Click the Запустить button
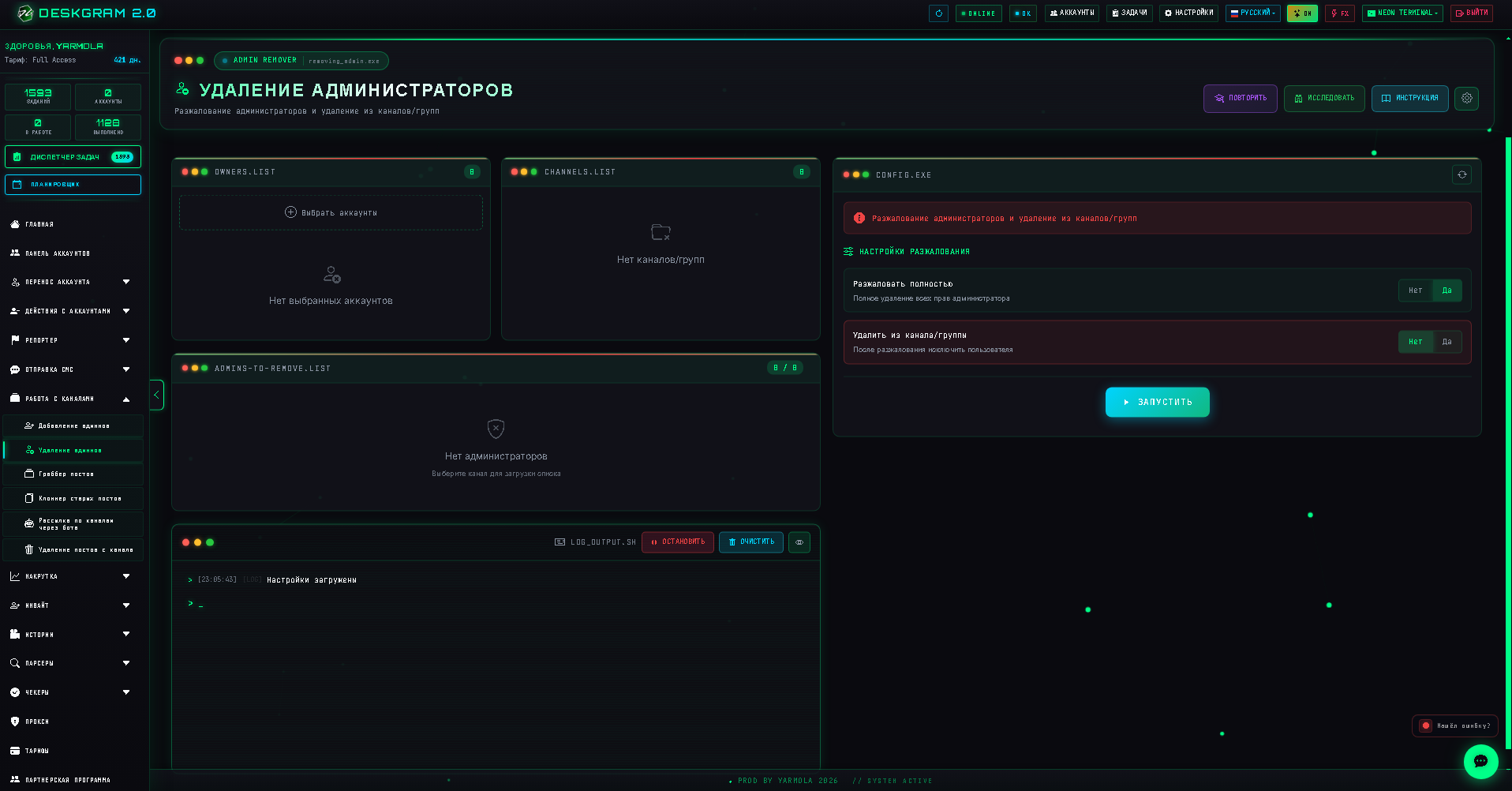Image resolution: width=1512 pixels, height=791 pixels. (1157, 402)
